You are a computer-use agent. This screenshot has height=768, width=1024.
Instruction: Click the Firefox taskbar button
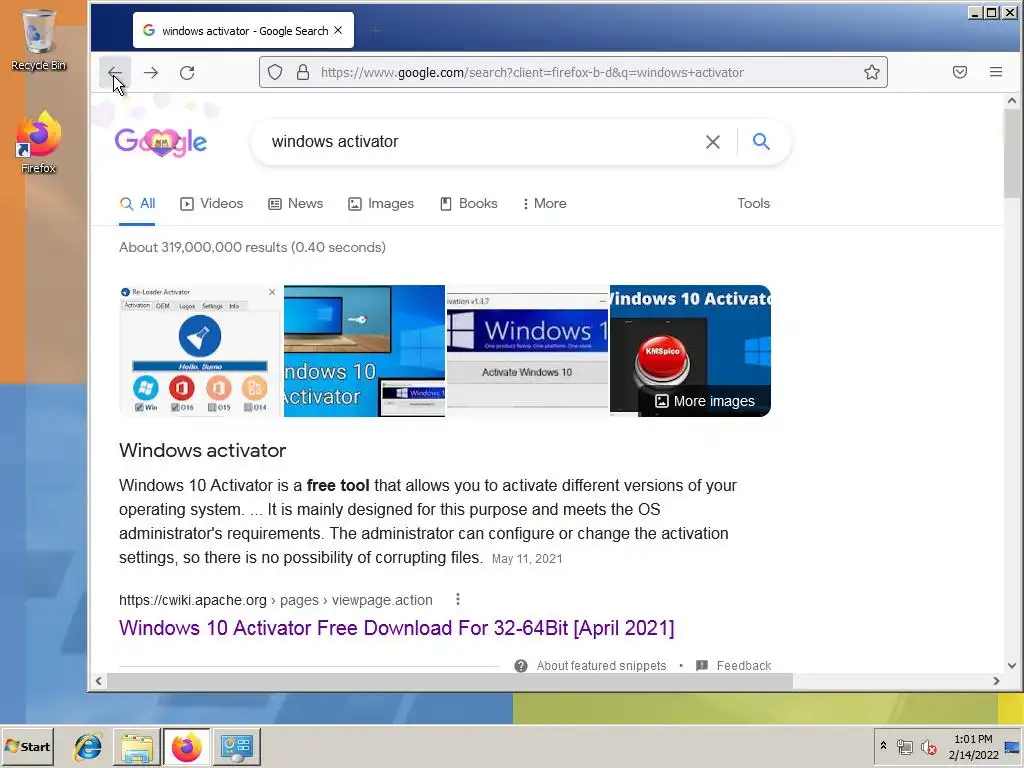pos(186,746)
